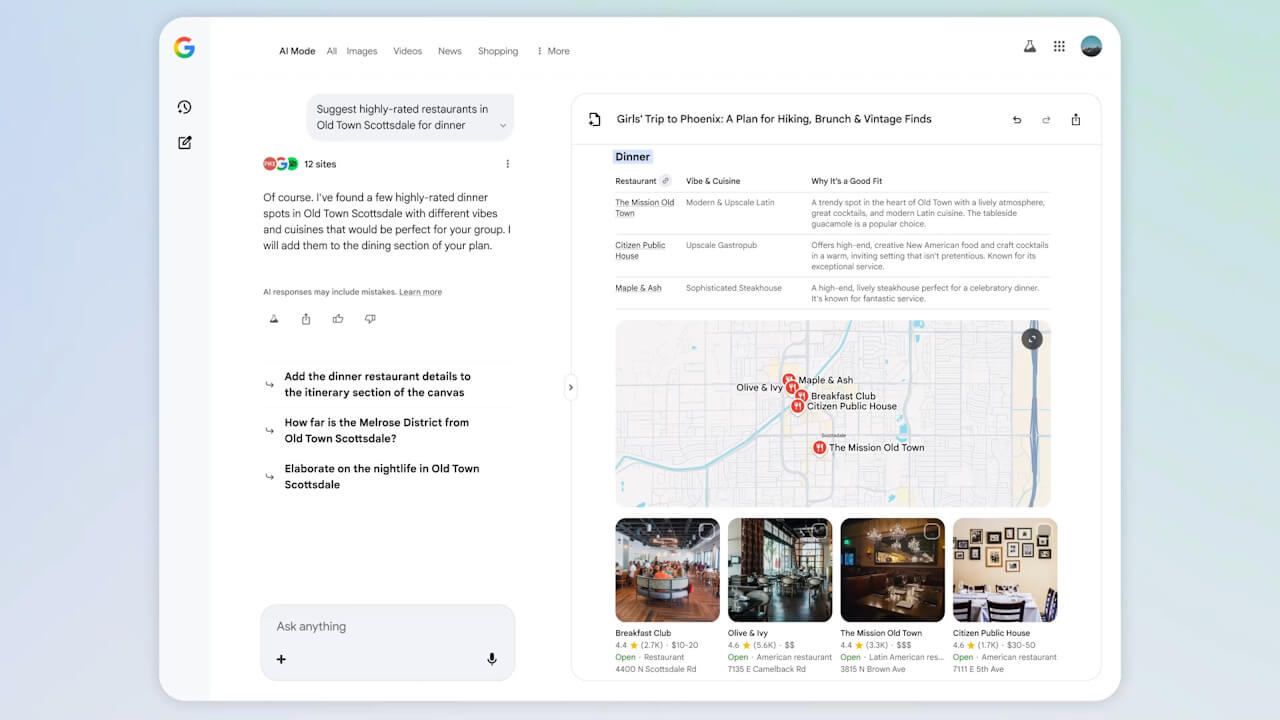Select the Breakfast Club photo checkbox
The image size is (1280, 720).
click(706, 531)
